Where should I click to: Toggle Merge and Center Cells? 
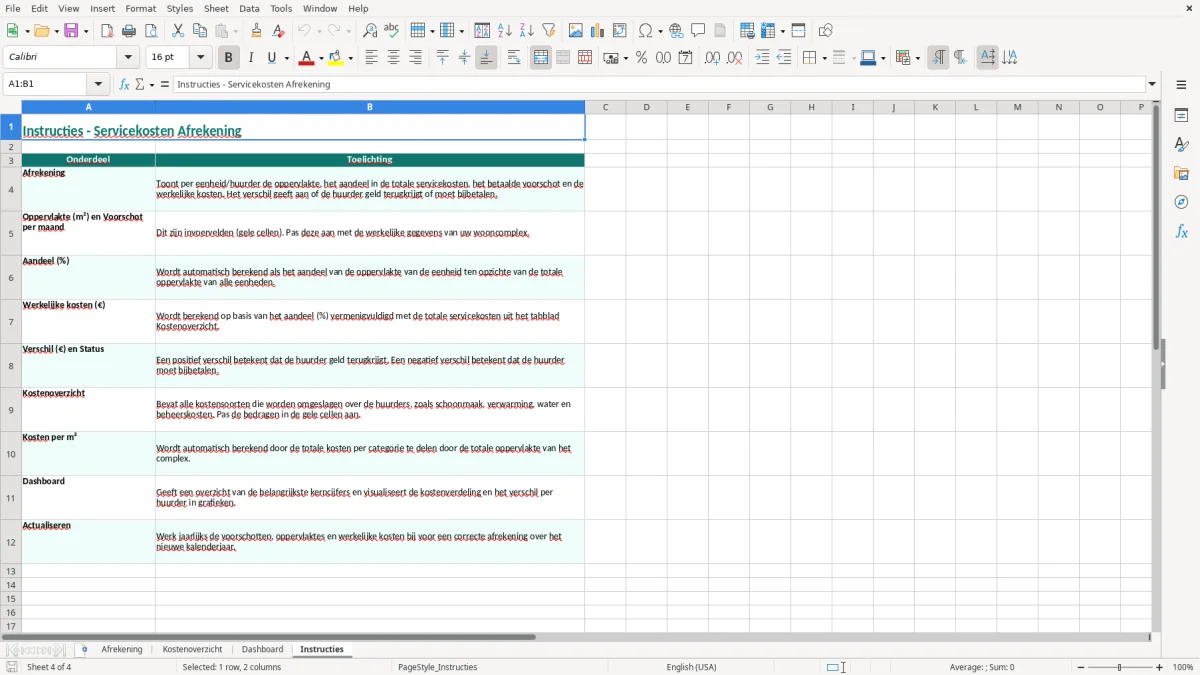pyautogui.click(x=541, y=58)
